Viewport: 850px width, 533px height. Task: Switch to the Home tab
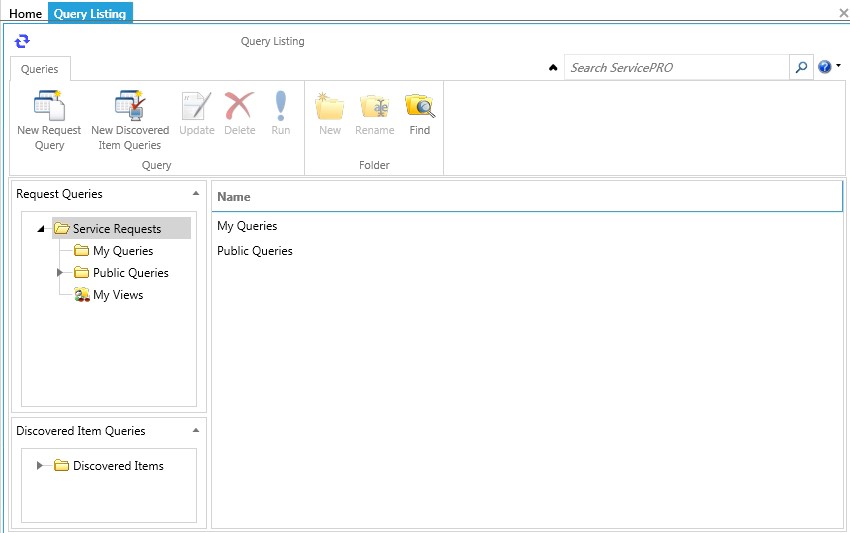point(25,14)
